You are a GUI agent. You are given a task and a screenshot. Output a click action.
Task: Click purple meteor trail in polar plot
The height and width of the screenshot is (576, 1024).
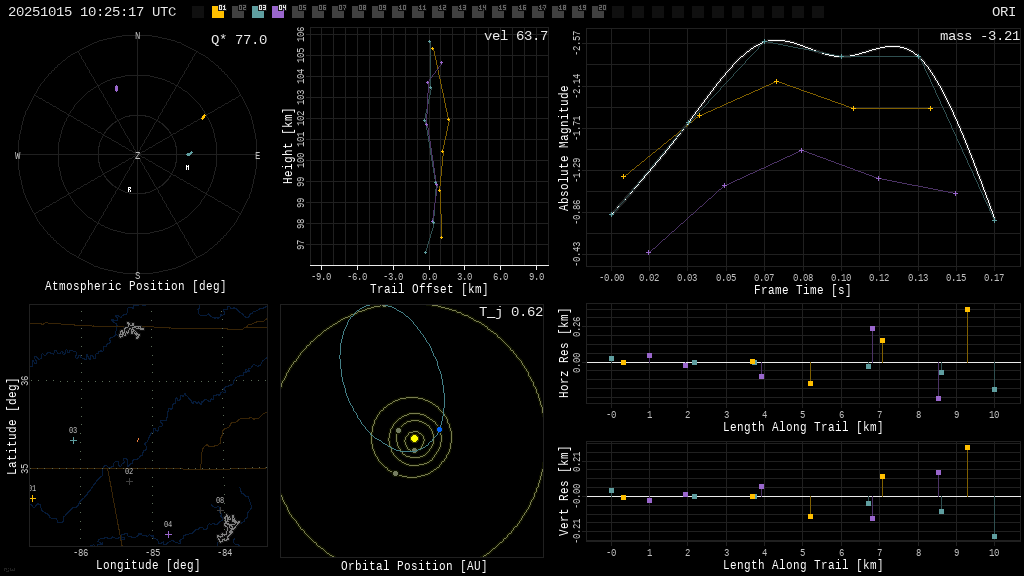coord(116,88)
